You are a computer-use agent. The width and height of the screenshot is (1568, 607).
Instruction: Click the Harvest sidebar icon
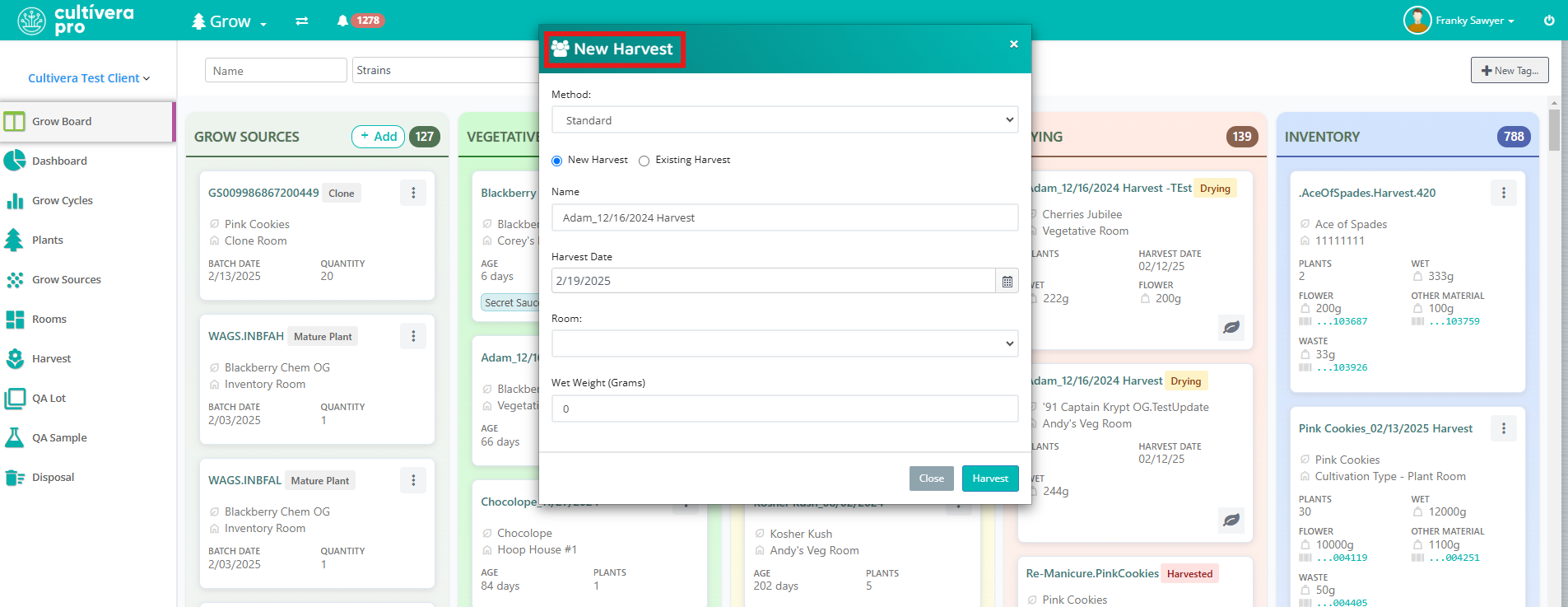pyautogui.click(x=15, y=358)
